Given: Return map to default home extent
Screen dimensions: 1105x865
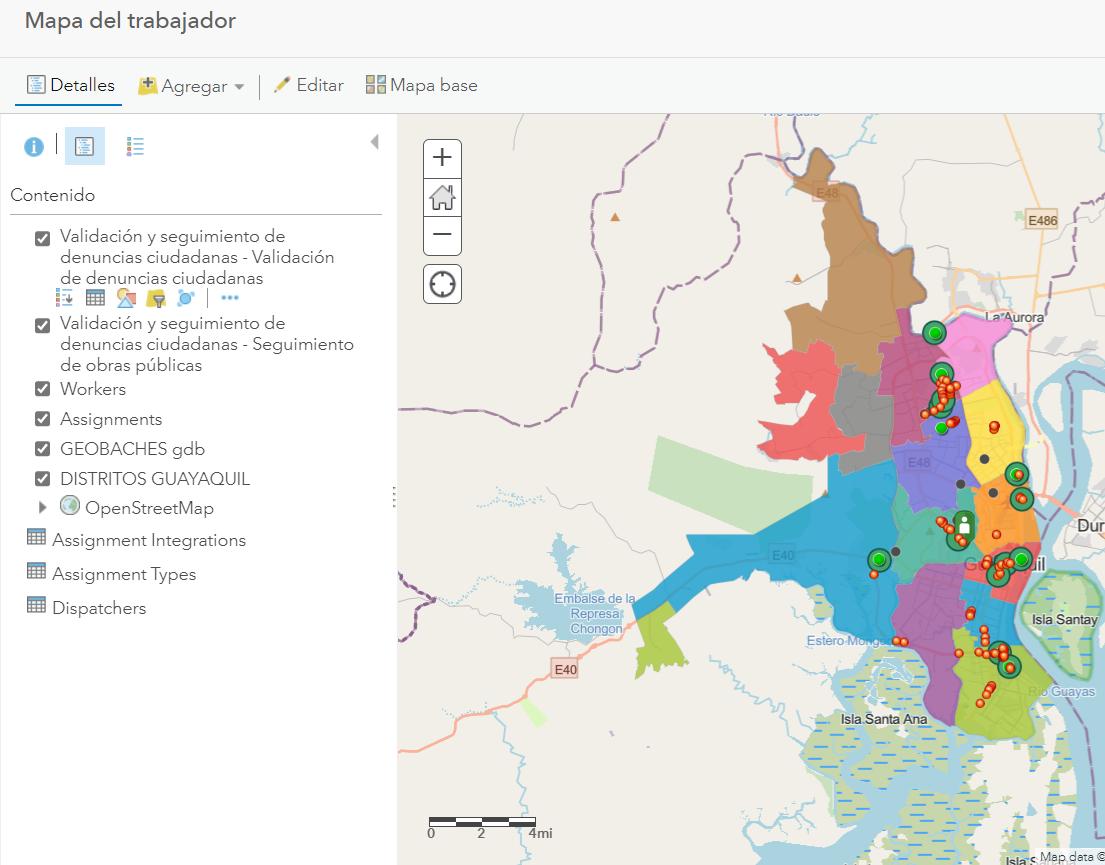Looking at the screenshot, I should (x=442, y=197).
